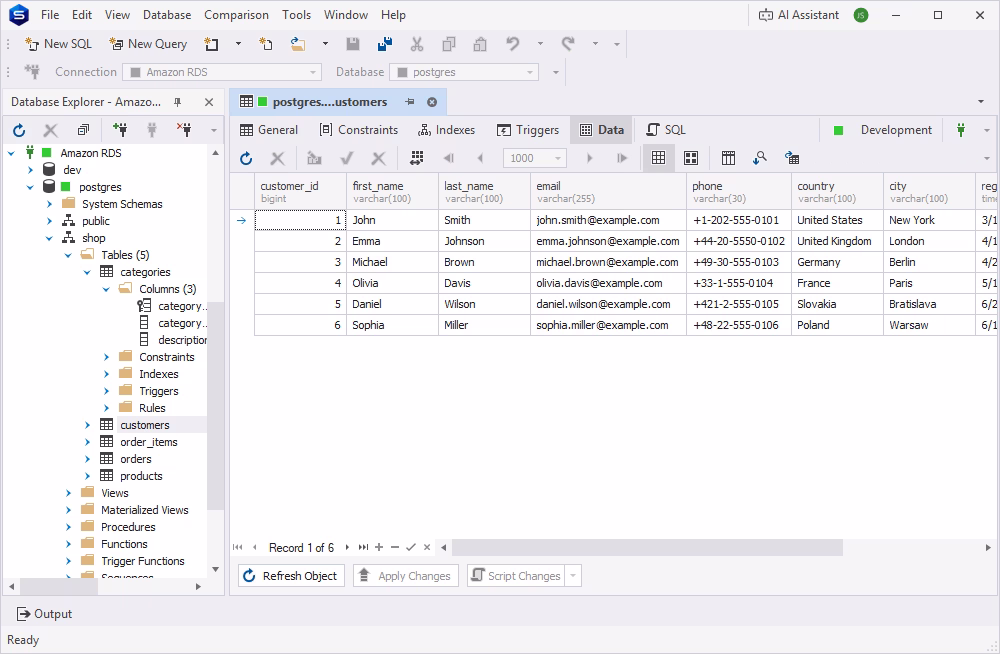Expand the dev database node
1000x654 pixels.
pyautogui.click(x=31, y=170)
